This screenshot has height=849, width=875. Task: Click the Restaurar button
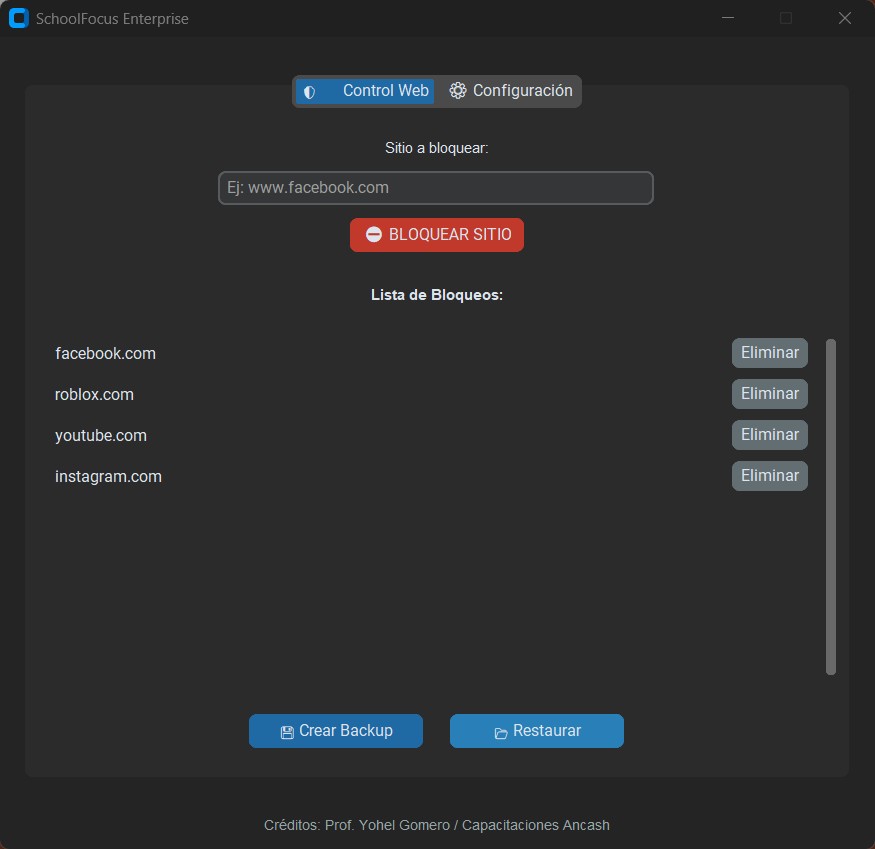[537, 731]
